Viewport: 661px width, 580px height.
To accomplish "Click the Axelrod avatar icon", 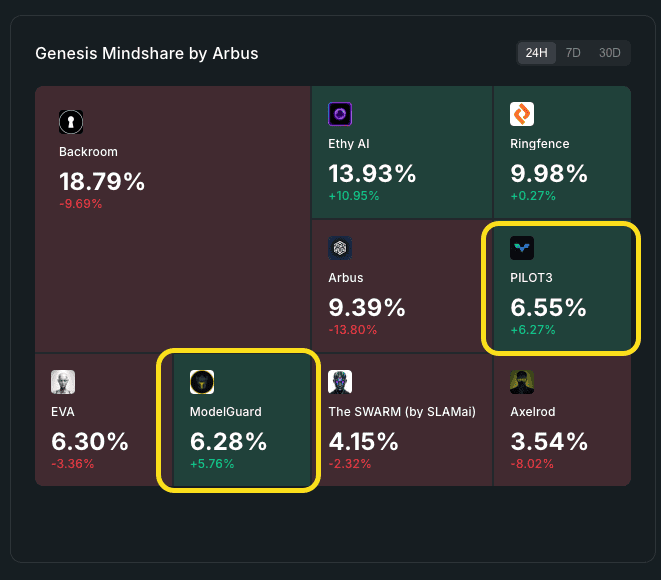I will point(522,382).
